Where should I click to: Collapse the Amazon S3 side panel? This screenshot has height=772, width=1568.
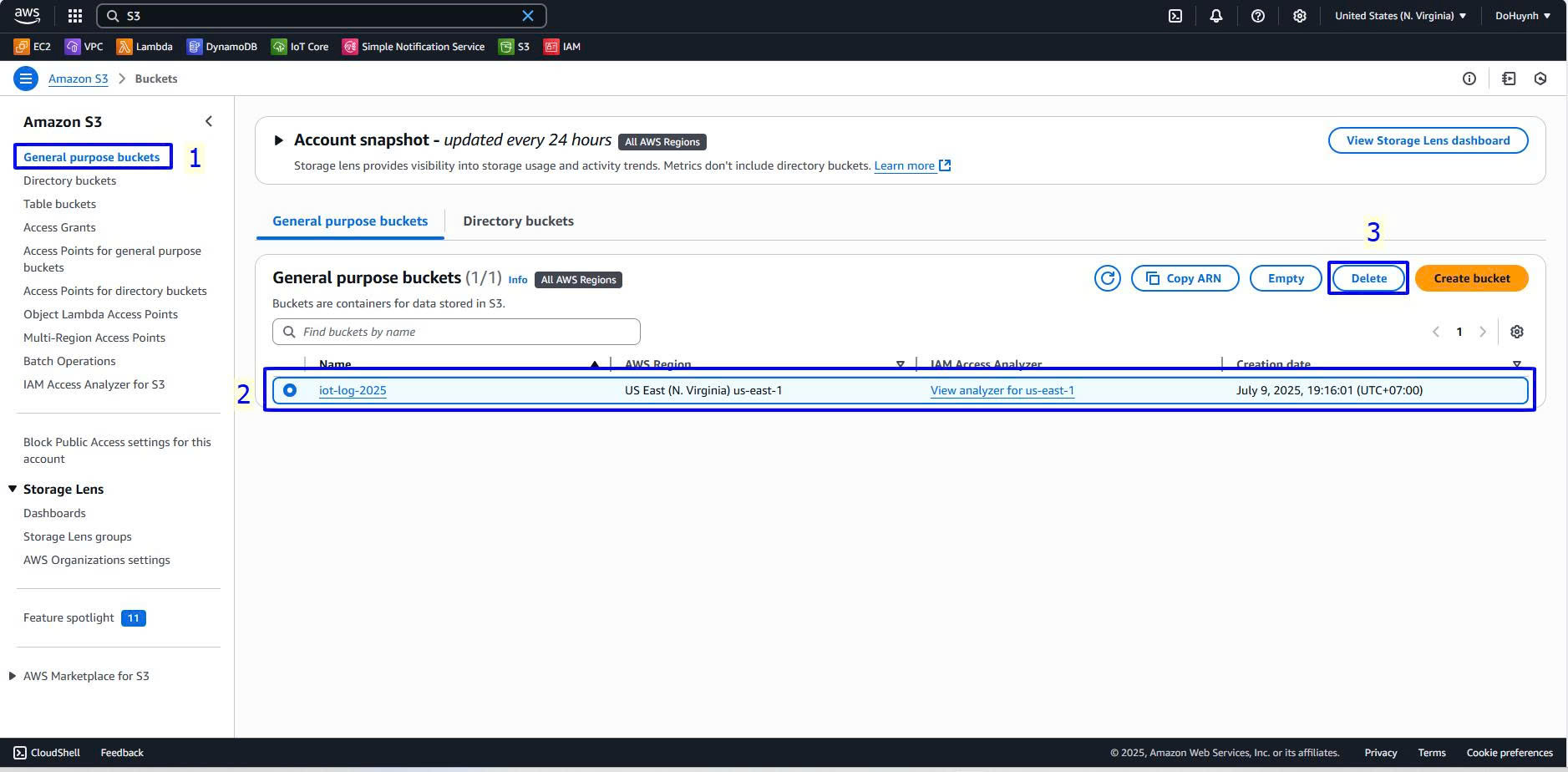209,121
